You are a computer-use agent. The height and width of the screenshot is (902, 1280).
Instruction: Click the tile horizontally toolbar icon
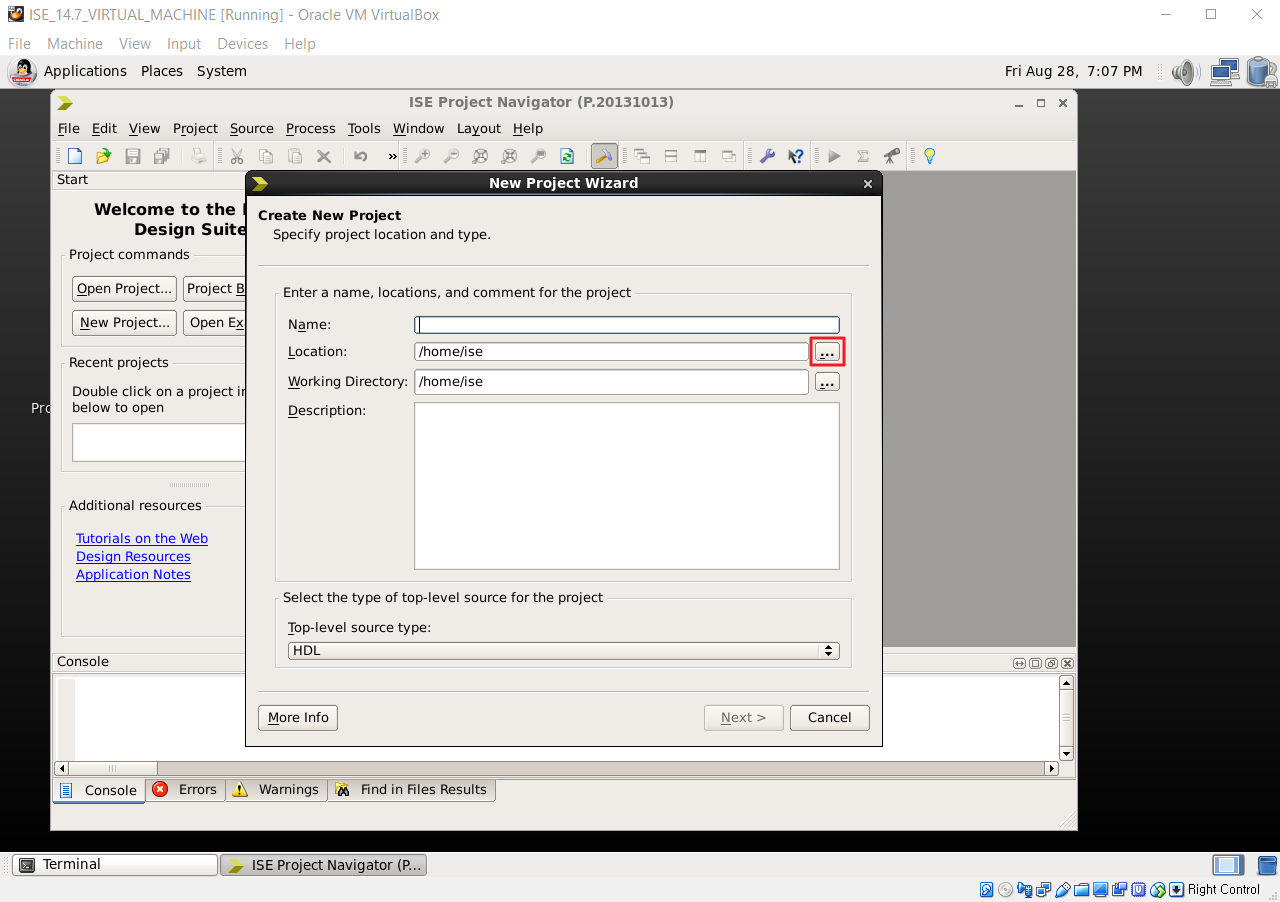tap(671, 156)
